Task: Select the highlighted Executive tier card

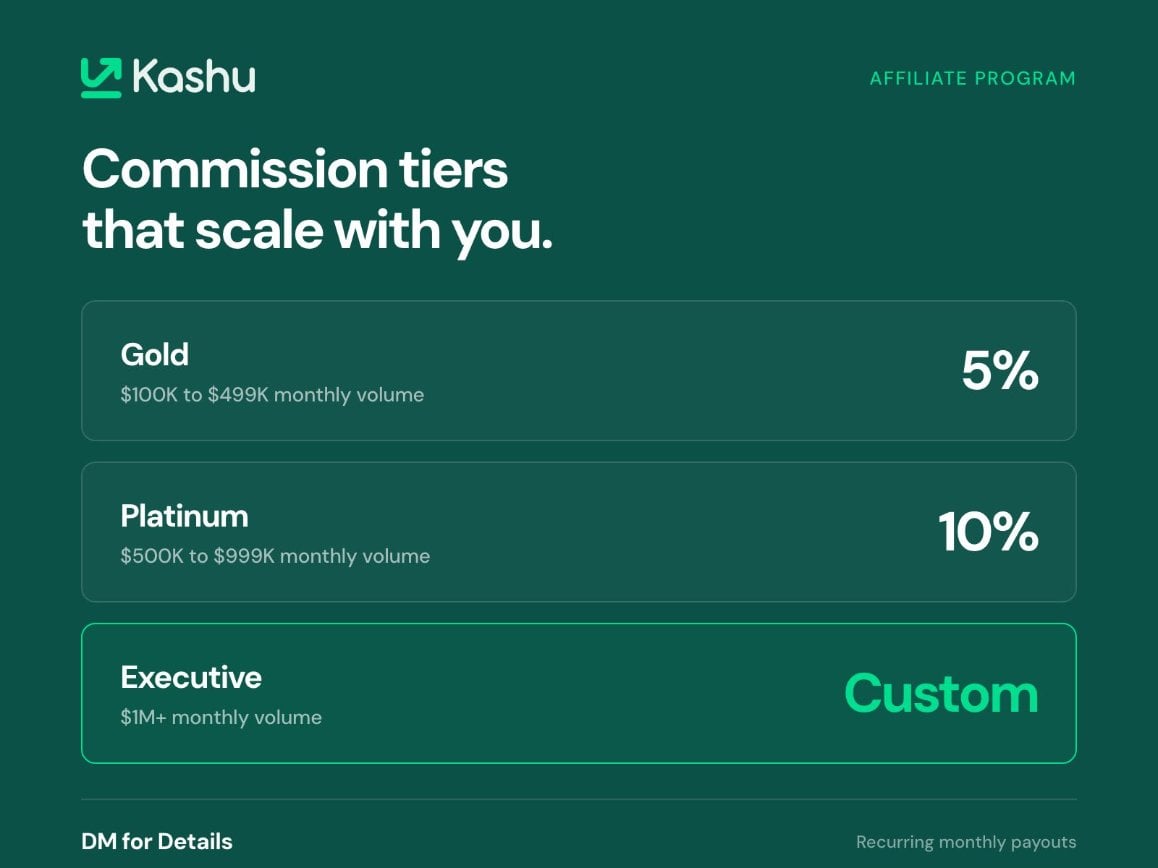Action: pyautogui.click(x=578, y=693)
